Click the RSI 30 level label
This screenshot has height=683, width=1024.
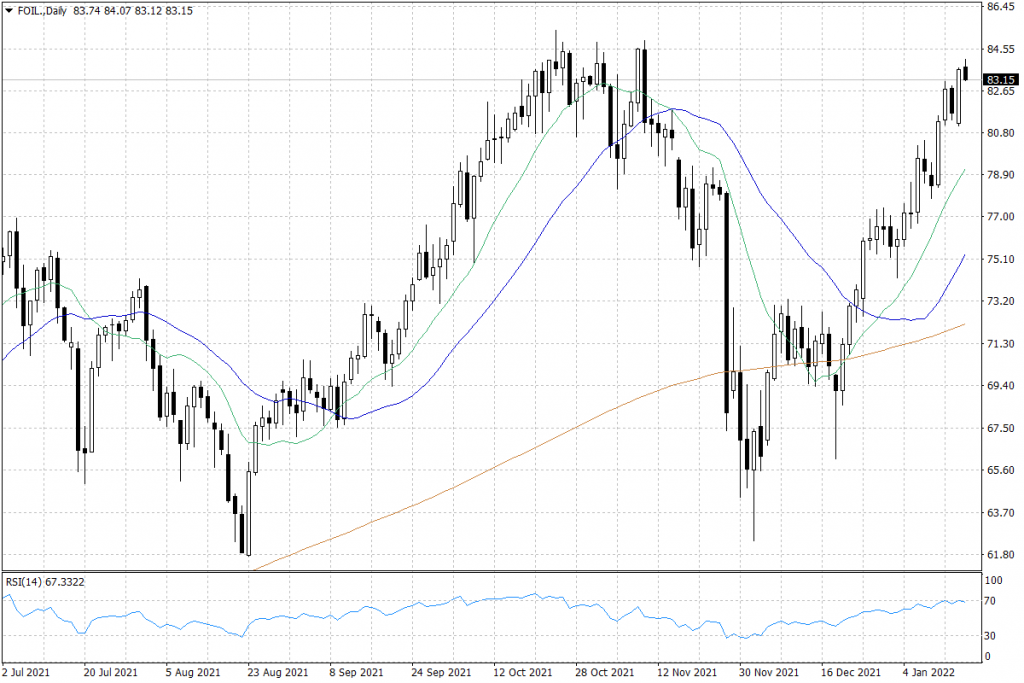991,635
